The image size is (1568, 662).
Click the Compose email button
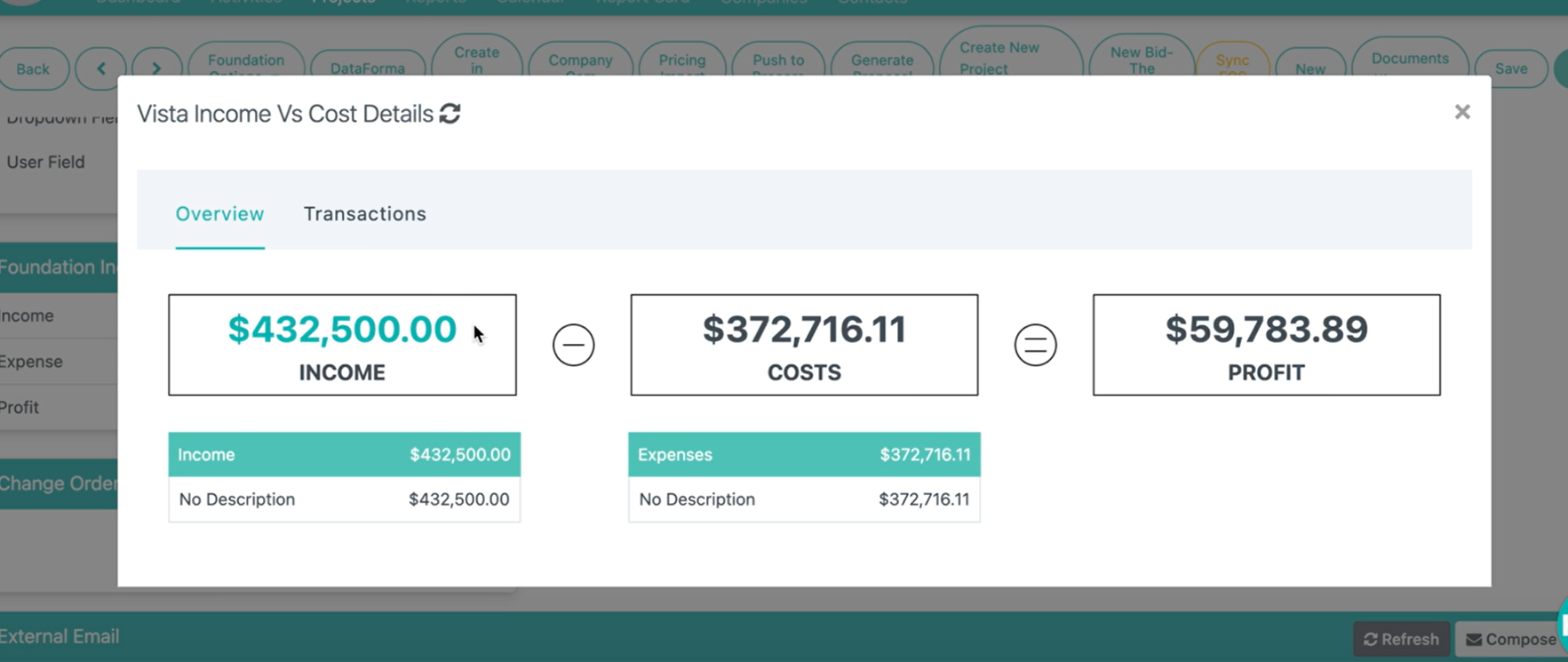click(1511, 639)
